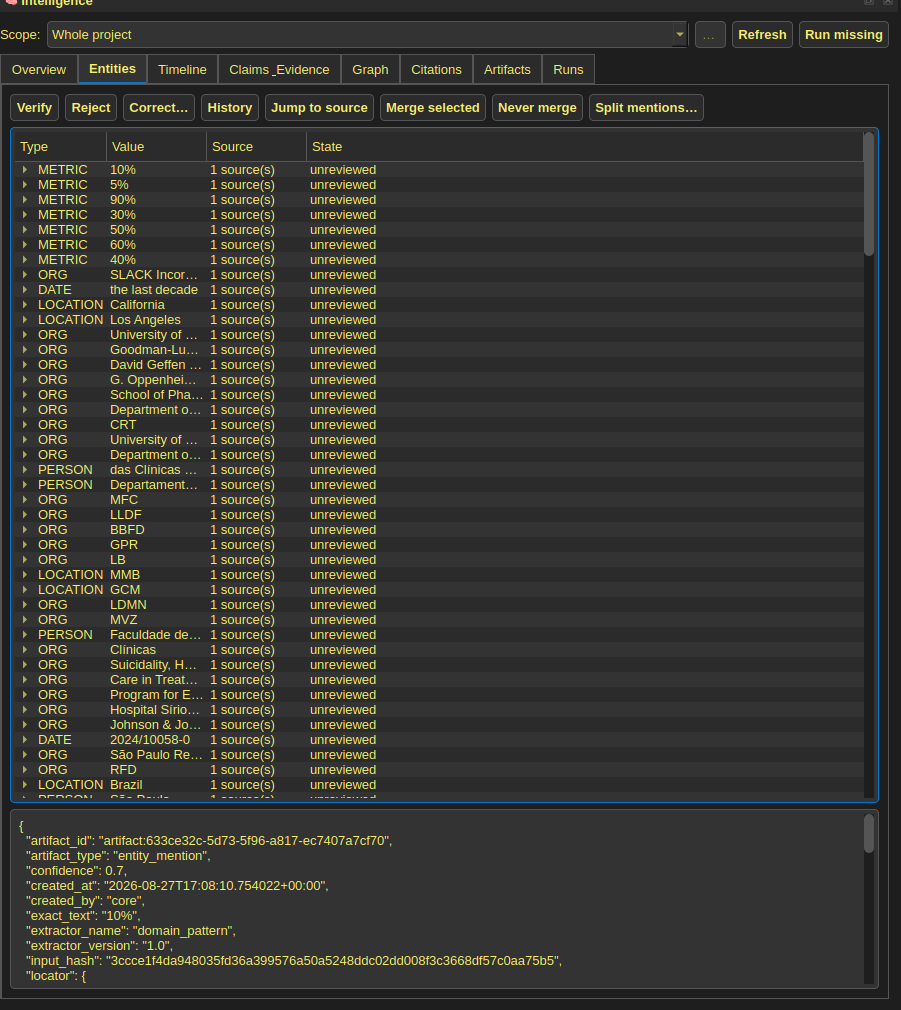This screenshot has width=901, height=1010.
Task: Open the Runs tab
Action: pos(568,70)
